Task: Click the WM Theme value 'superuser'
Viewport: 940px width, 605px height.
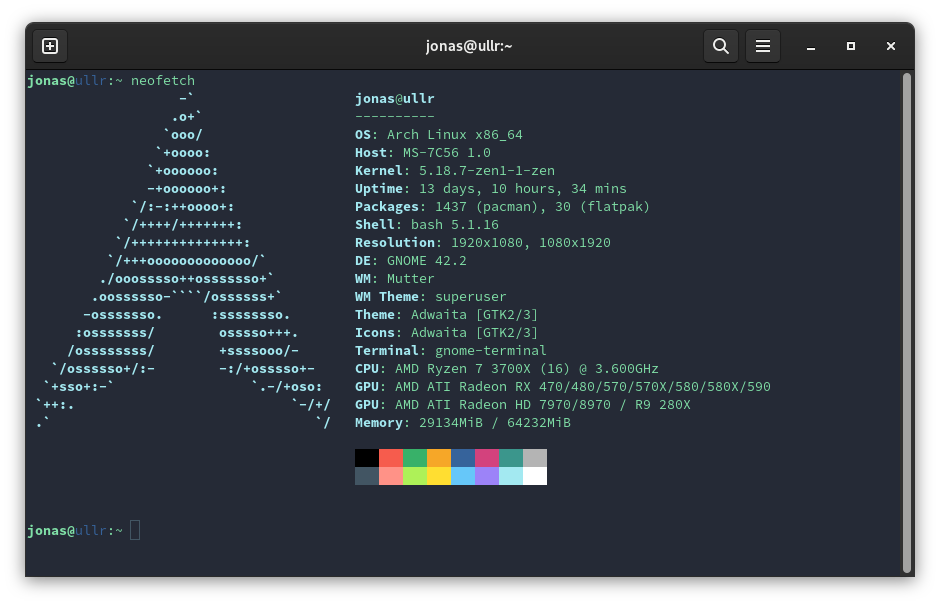Action: pos(471,296)
